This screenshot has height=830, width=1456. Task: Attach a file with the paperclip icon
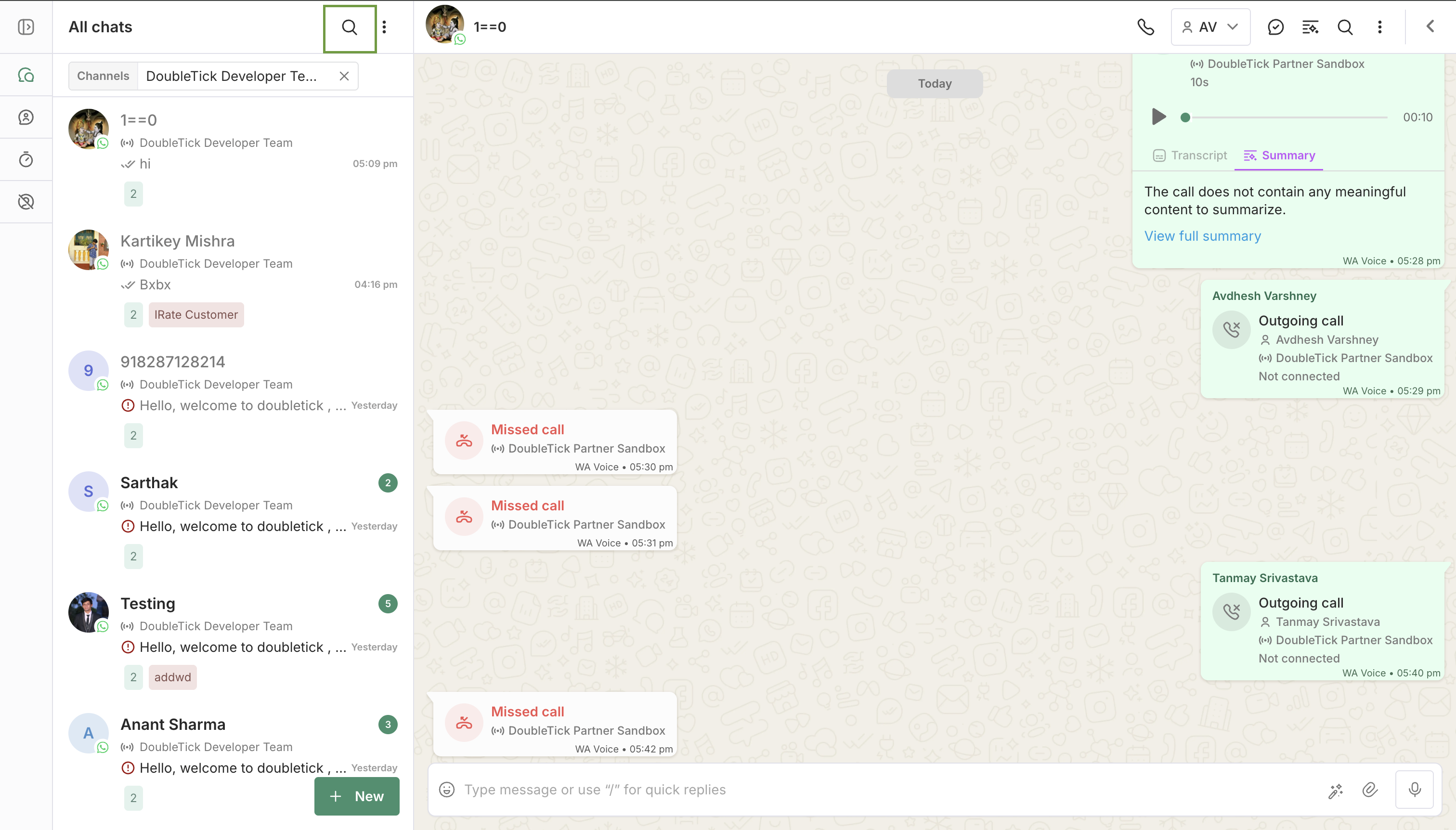point(1370,790)
